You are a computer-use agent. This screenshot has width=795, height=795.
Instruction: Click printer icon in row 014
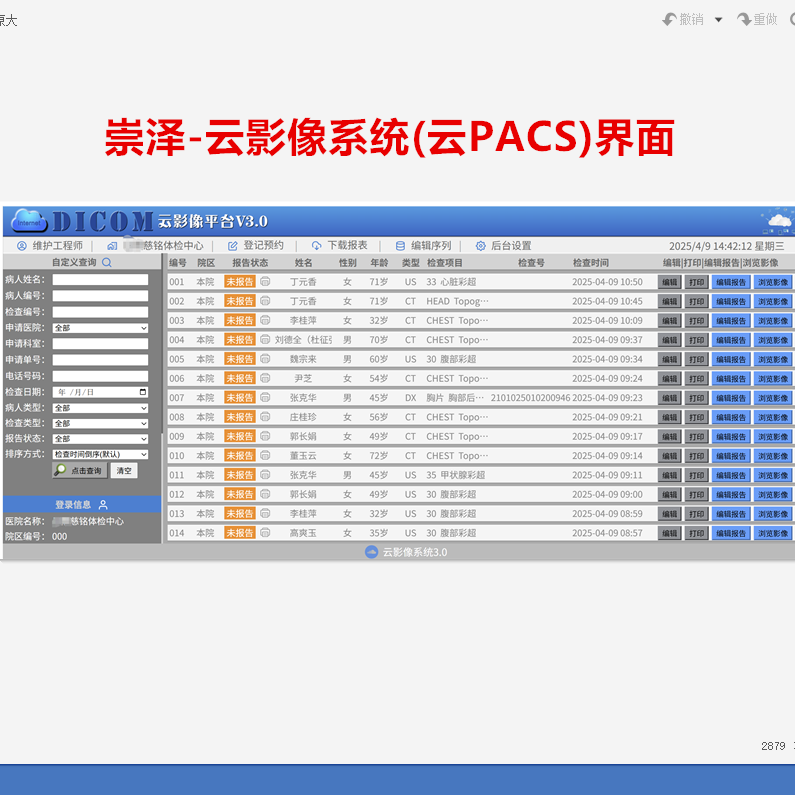coord(265,532)
